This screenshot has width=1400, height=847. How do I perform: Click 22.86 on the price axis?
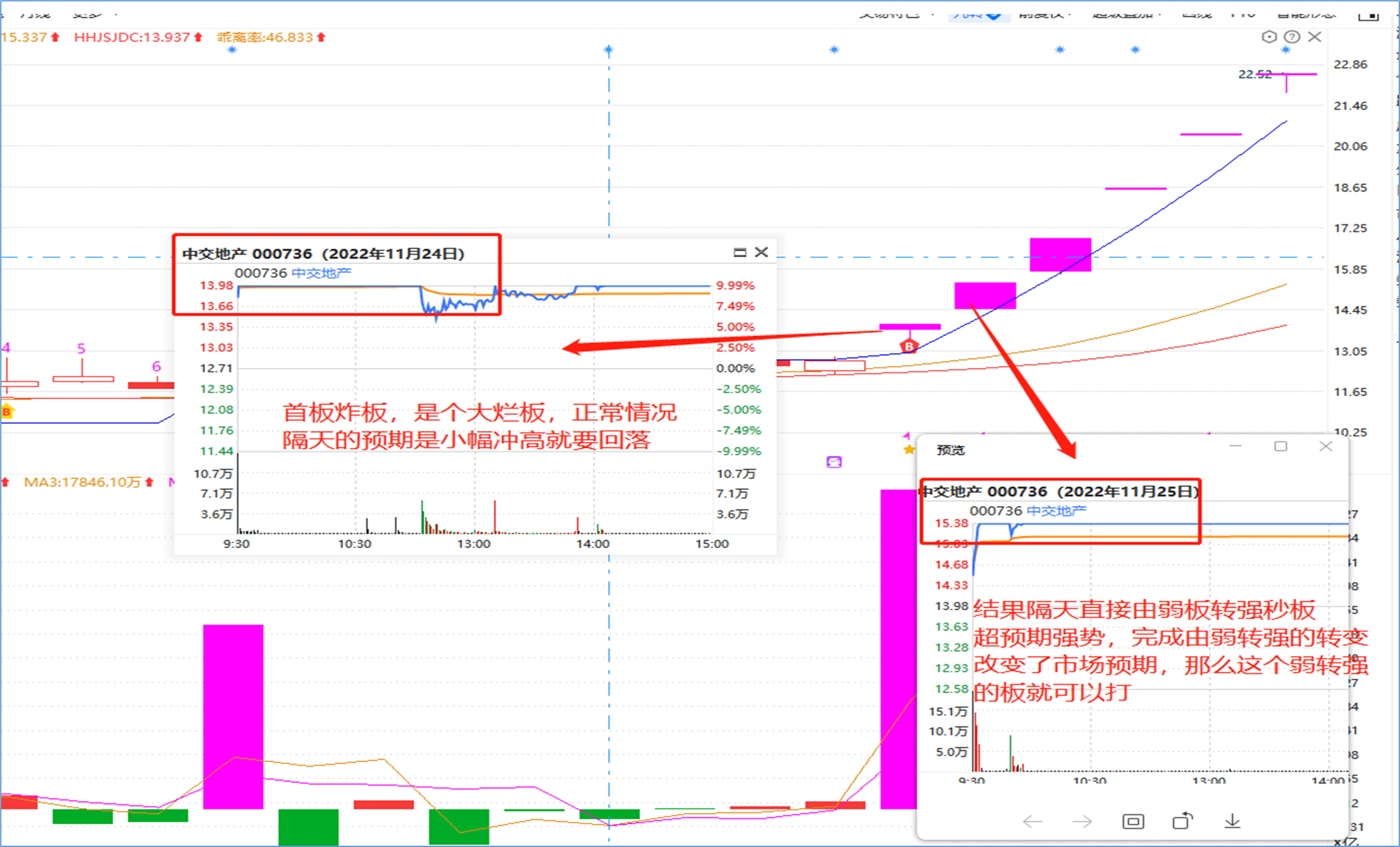point(1350,65)
